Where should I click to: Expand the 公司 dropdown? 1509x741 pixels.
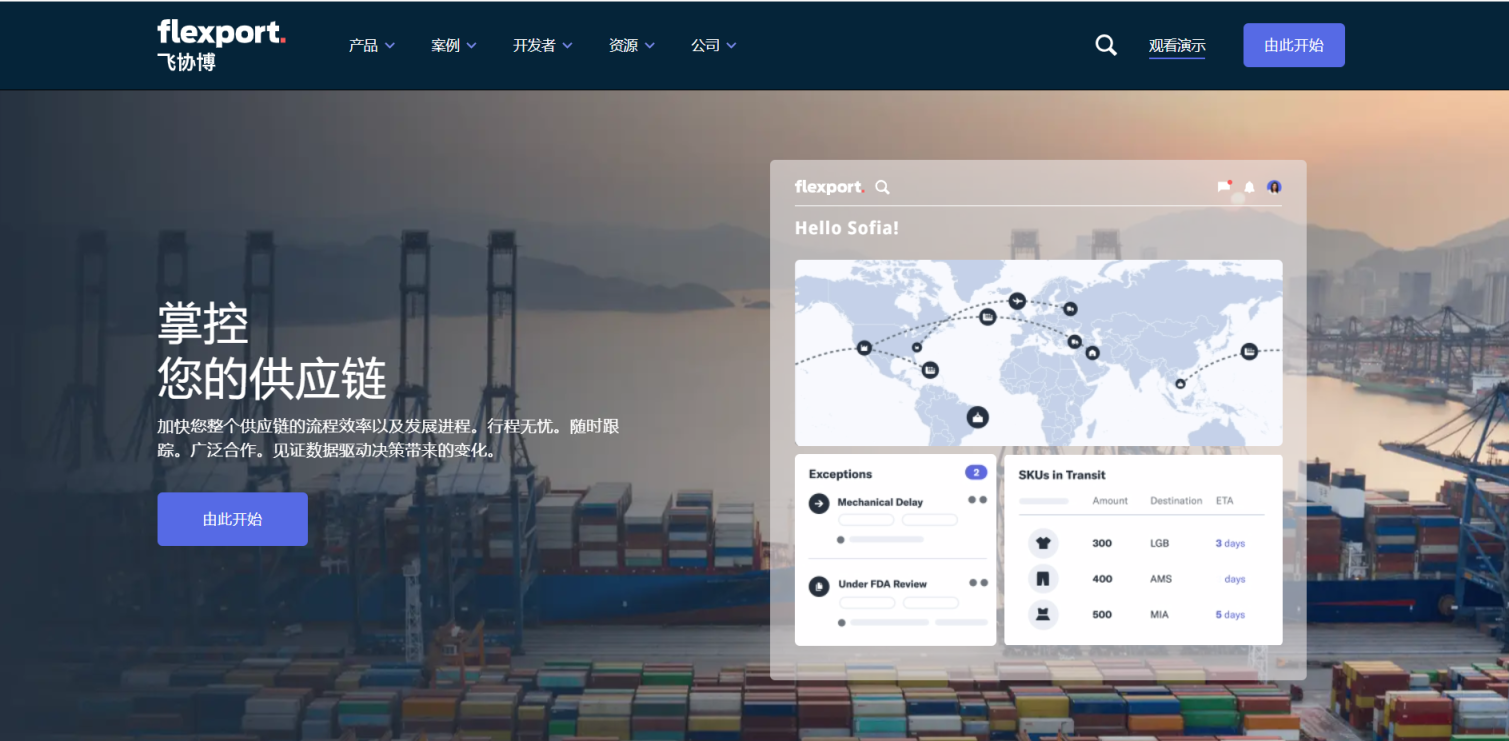point(713,45)
